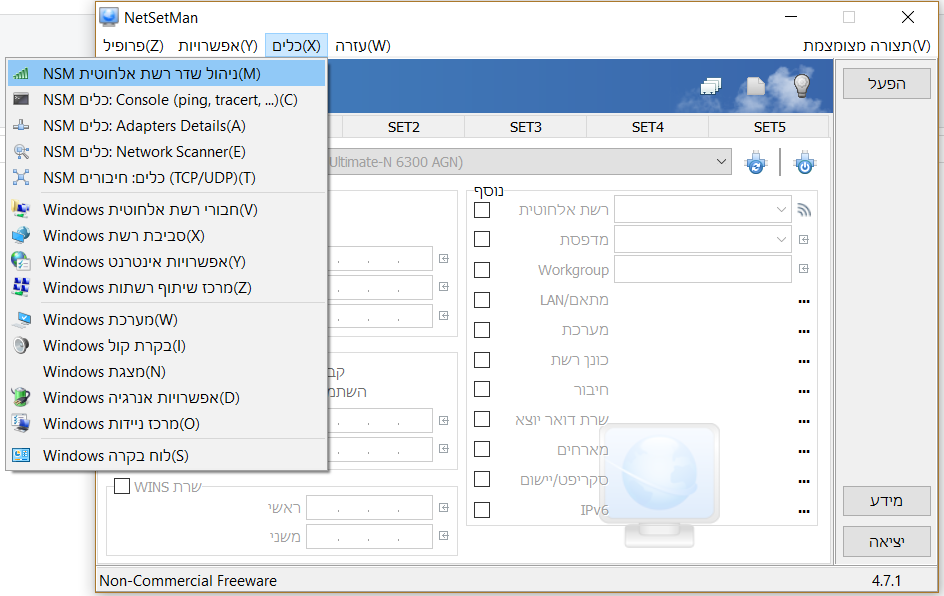Refresh the network adapter icon
The image size is (944, 596).
pyautogui.click(x=756, y=163)
